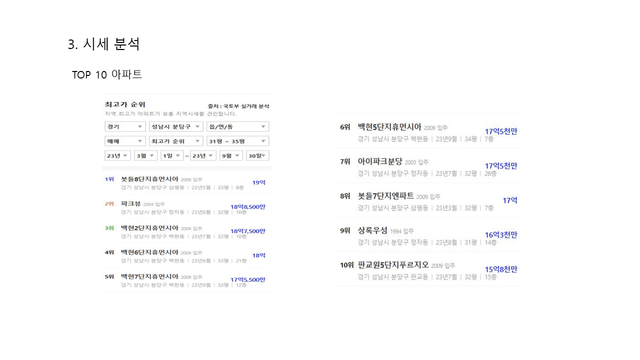Click the 17억5천만 price for 아이파크분당
640x360 pixels.
click(501, 166)
